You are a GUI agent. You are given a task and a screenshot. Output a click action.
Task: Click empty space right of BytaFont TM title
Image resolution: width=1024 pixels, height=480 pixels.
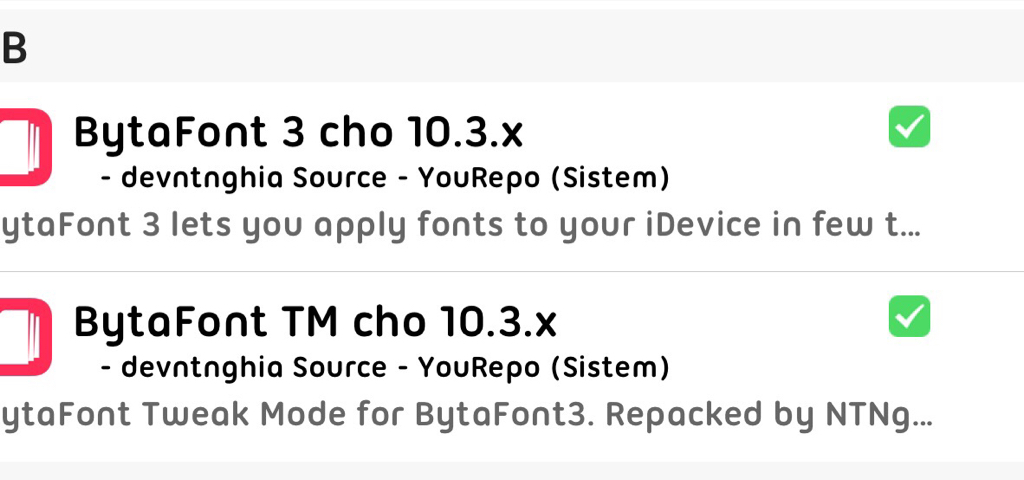[x=720, y=323]
